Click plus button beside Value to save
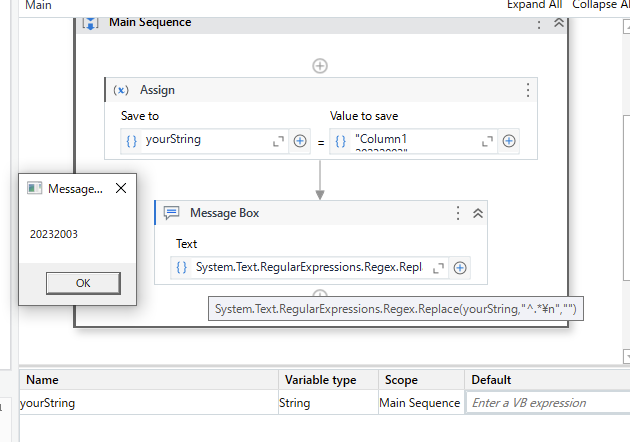 509,141
